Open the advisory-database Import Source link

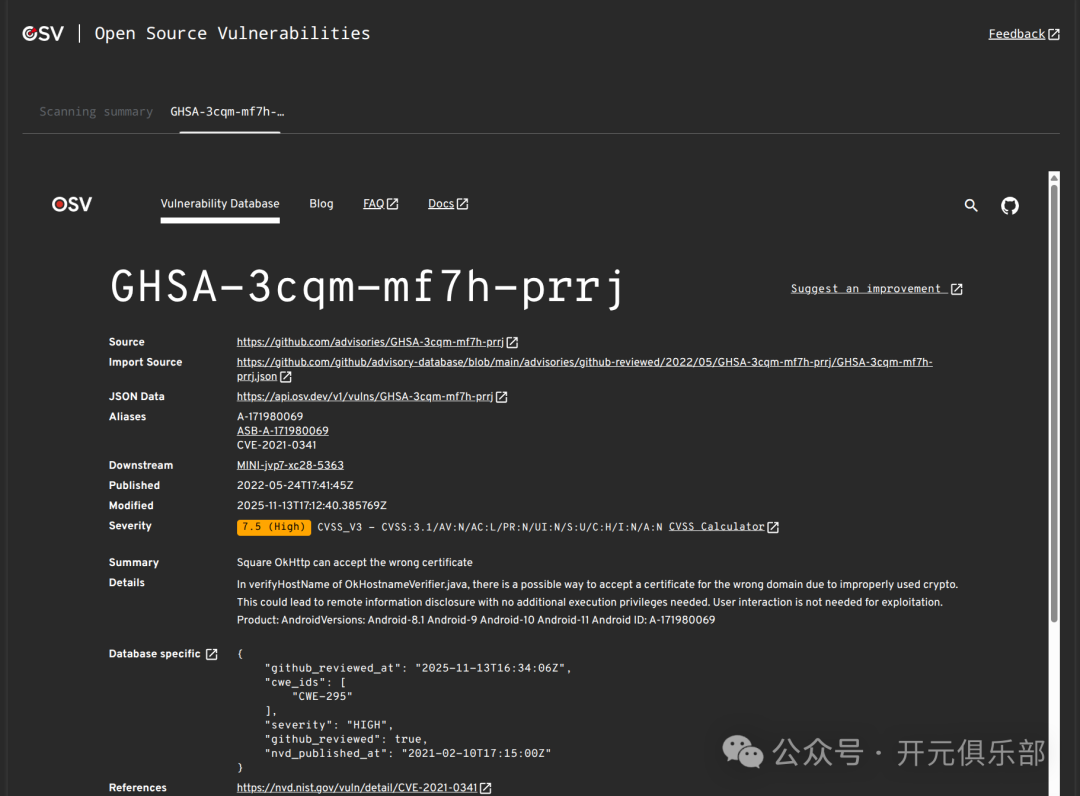[x=584, y=369]
